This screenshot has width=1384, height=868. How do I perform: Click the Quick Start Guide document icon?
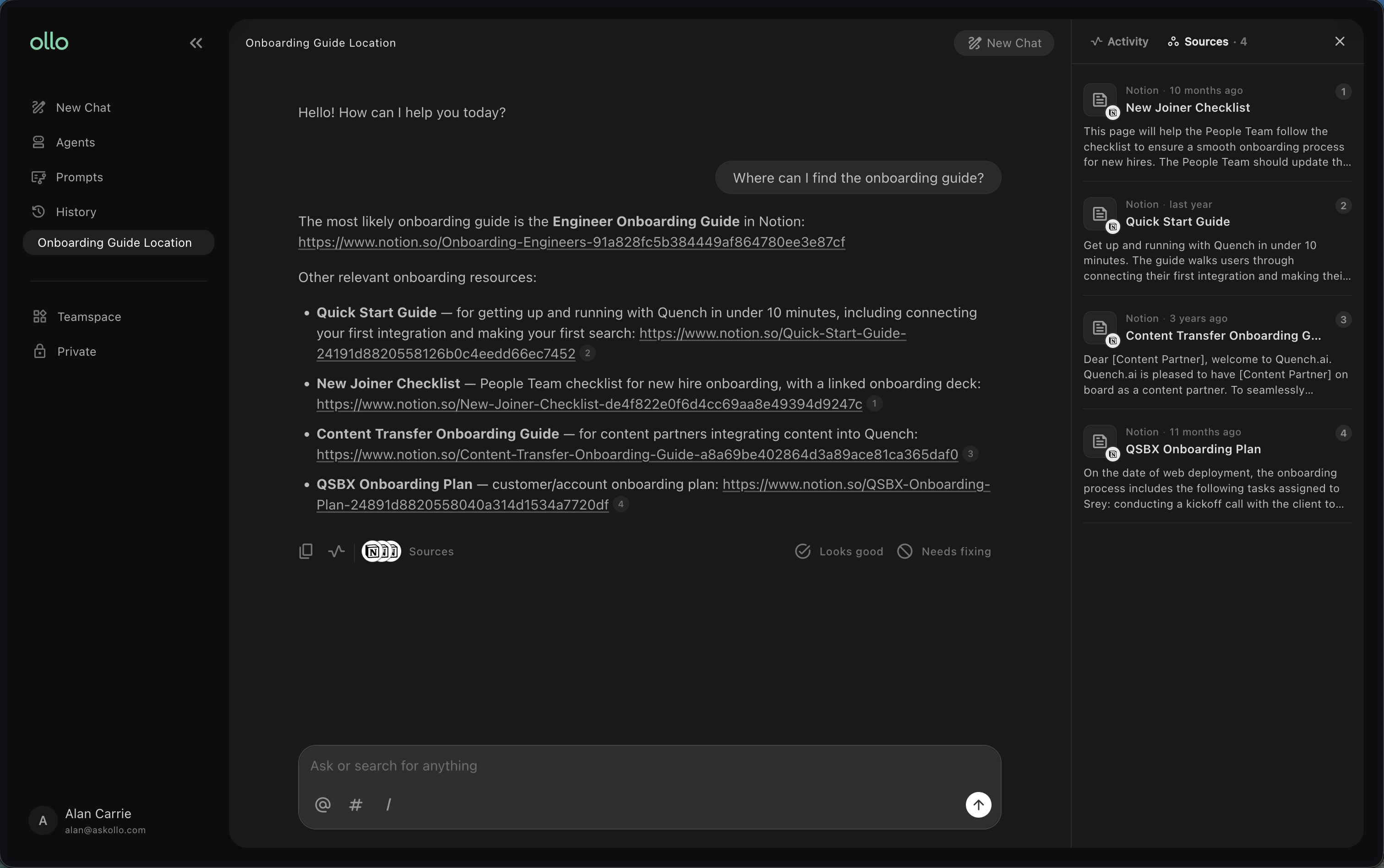[x=1100, y=214]
